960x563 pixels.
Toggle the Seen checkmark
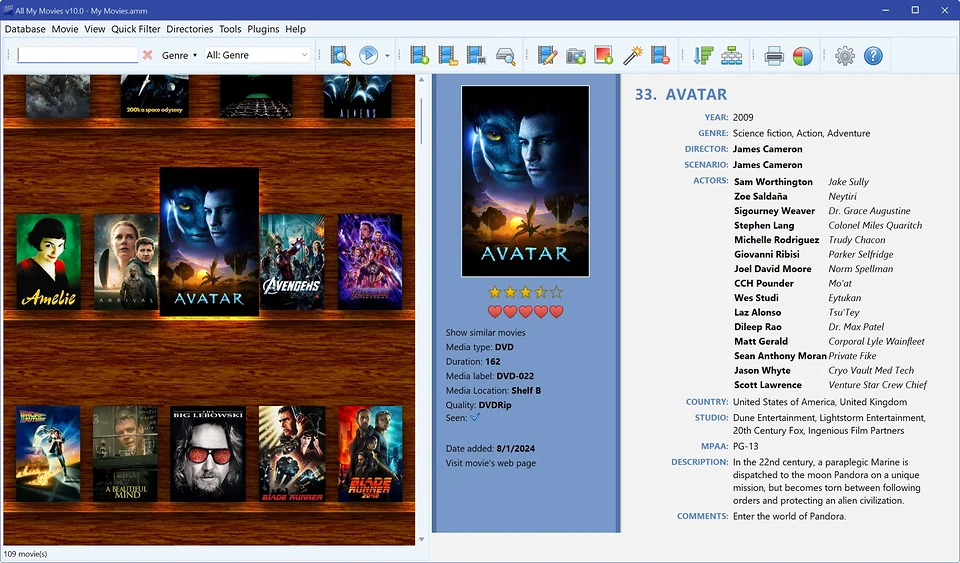click(475, 417)
